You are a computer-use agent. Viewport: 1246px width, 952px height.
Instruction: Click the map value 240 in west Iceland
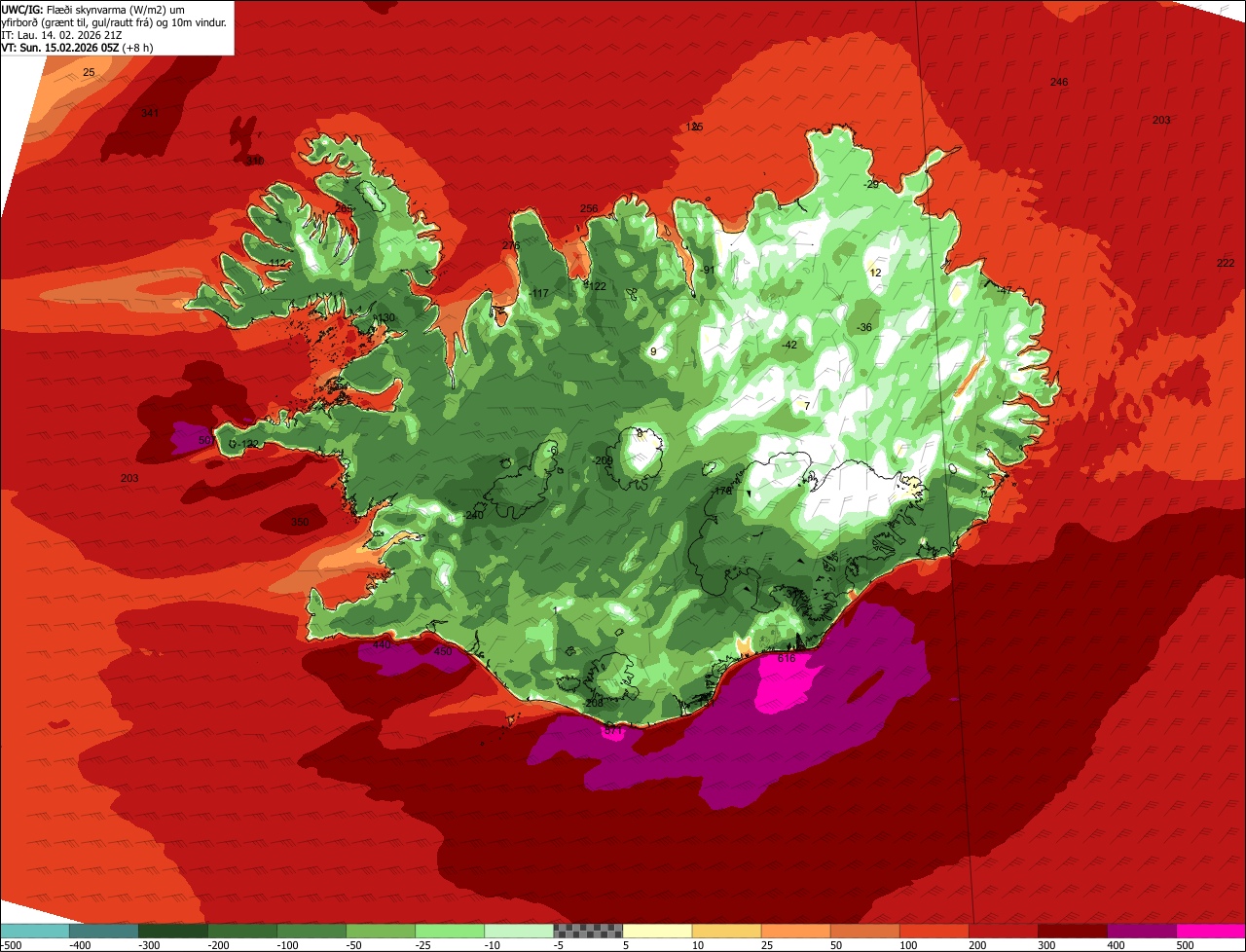474,515
